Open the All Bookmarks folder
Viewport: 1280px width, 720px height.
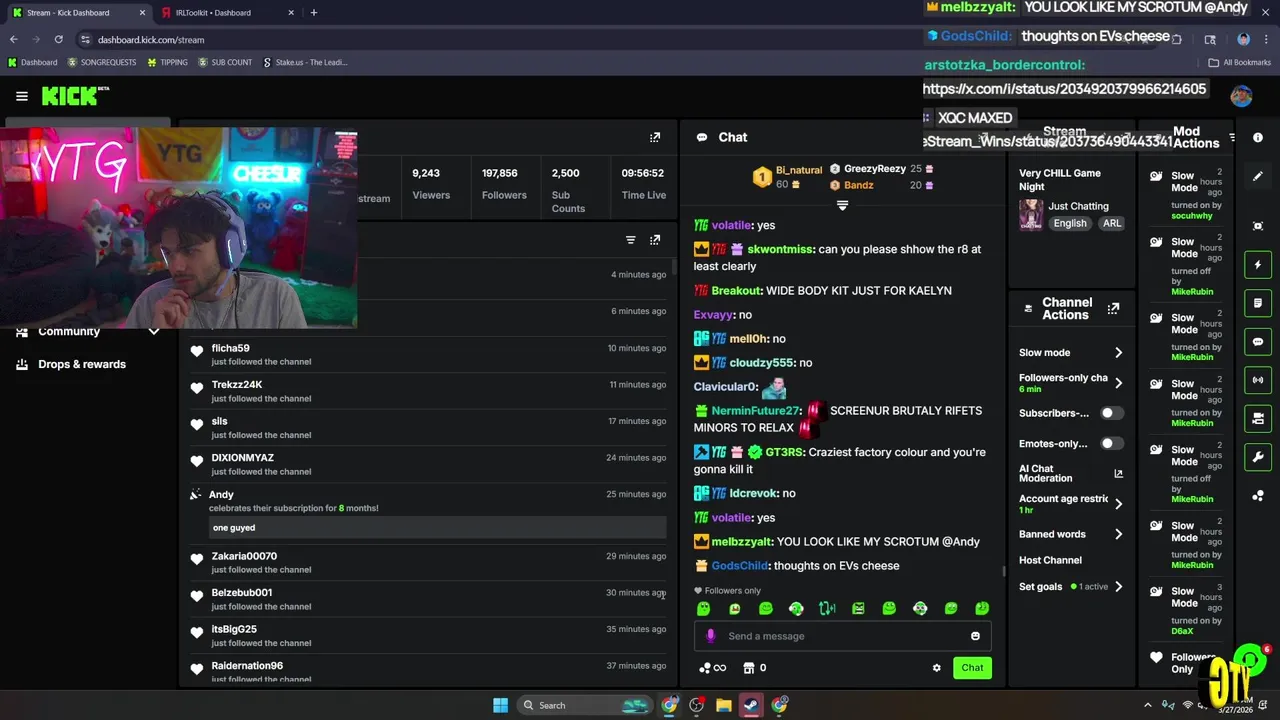[1239, 62]
